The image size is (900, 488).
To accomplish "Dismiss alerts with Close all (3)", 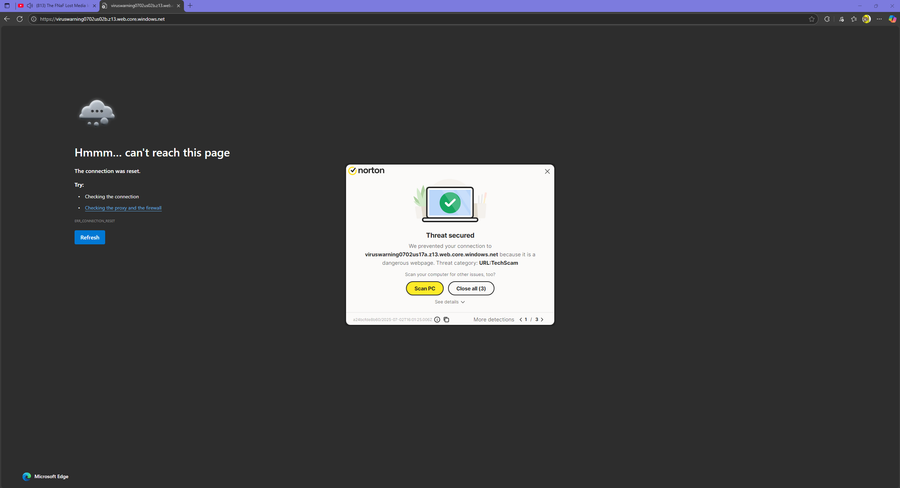I will pyautogui.click(x=471, y=288).
